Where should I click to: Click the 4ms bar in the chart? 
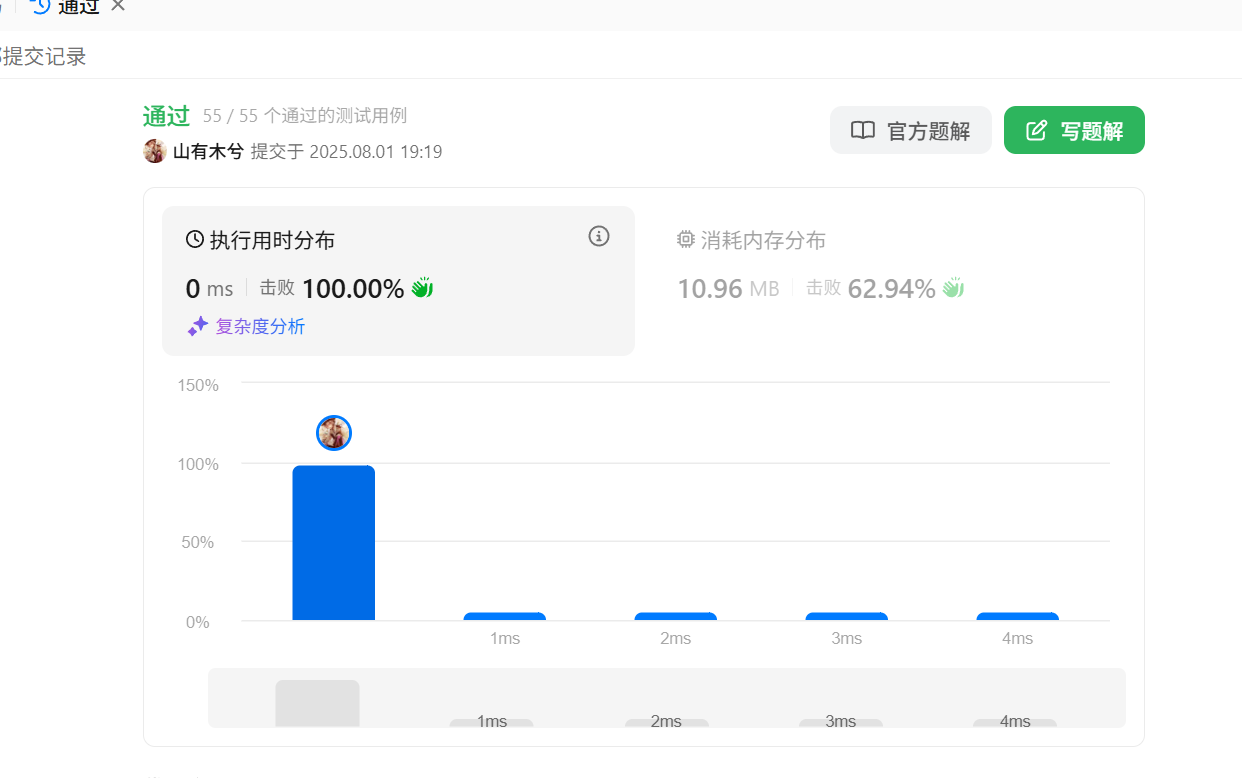[x=1018, y=616]
